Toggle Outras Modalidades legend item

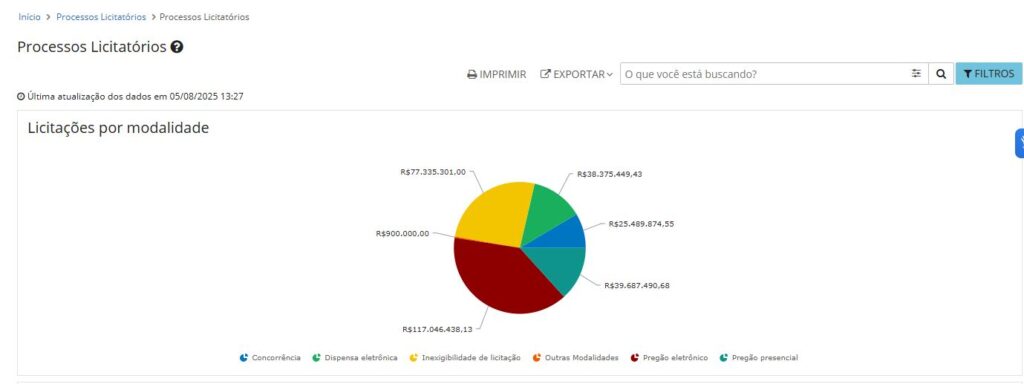[575, 358]
